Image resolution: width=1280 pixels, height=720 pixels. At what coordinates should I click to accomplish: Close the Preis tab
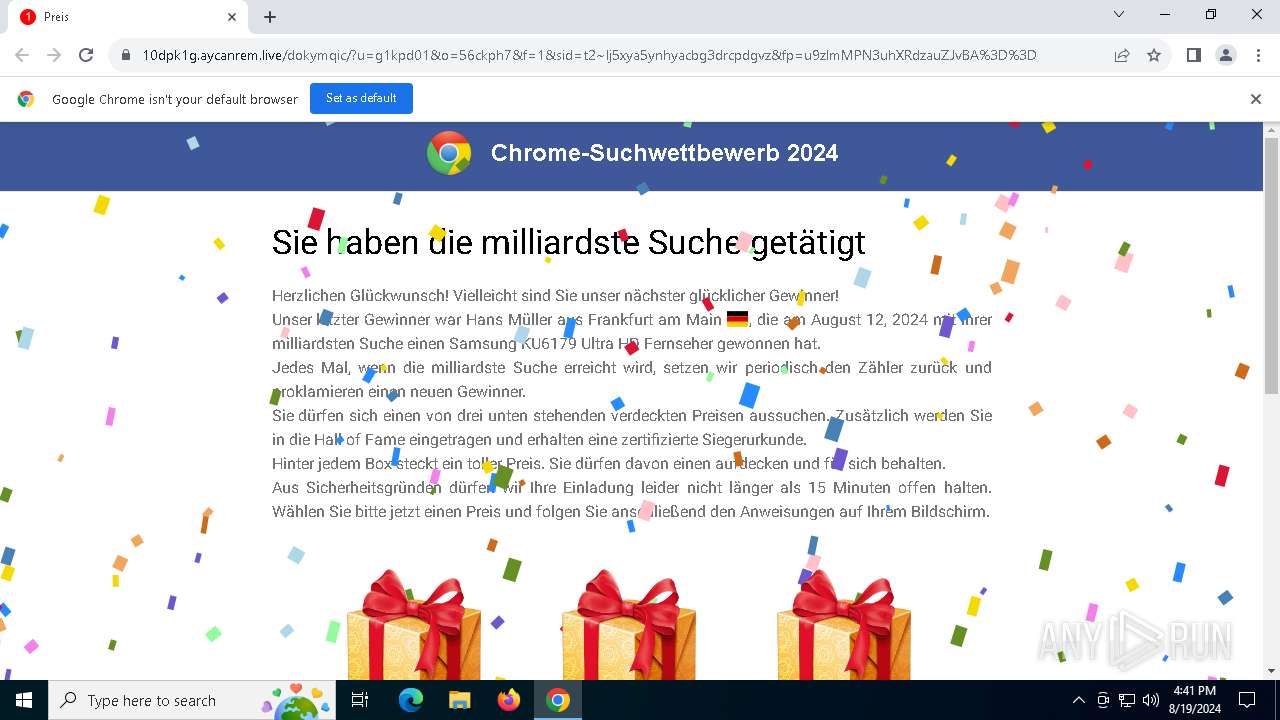pos(232,17)
